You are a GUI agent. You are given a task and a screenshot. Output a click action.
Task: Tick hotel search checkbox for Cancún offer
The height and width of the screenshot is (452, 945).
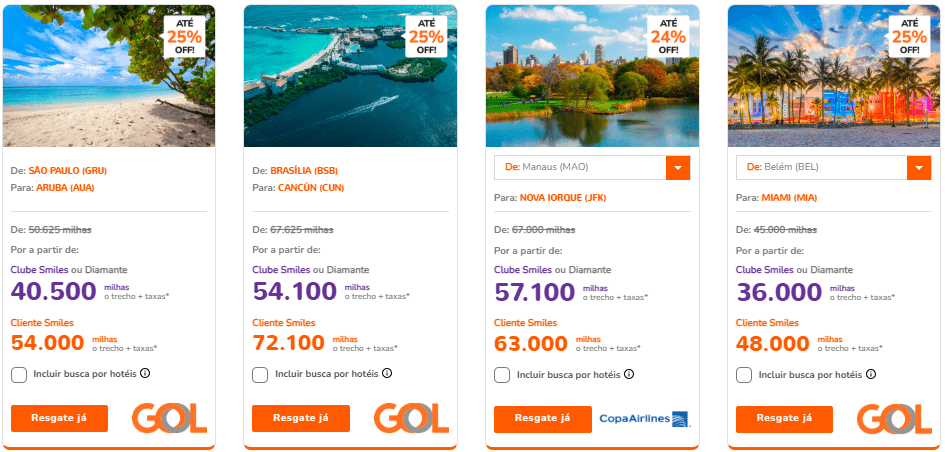[x=261, y=375]
